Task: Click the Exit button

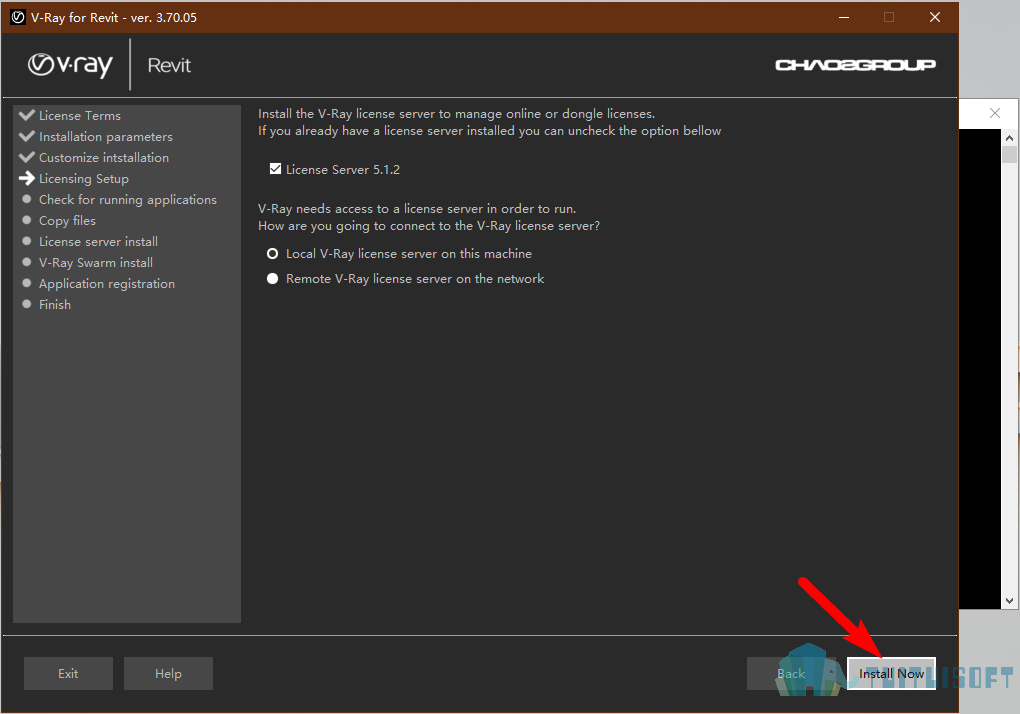Action: click(68, 674)
